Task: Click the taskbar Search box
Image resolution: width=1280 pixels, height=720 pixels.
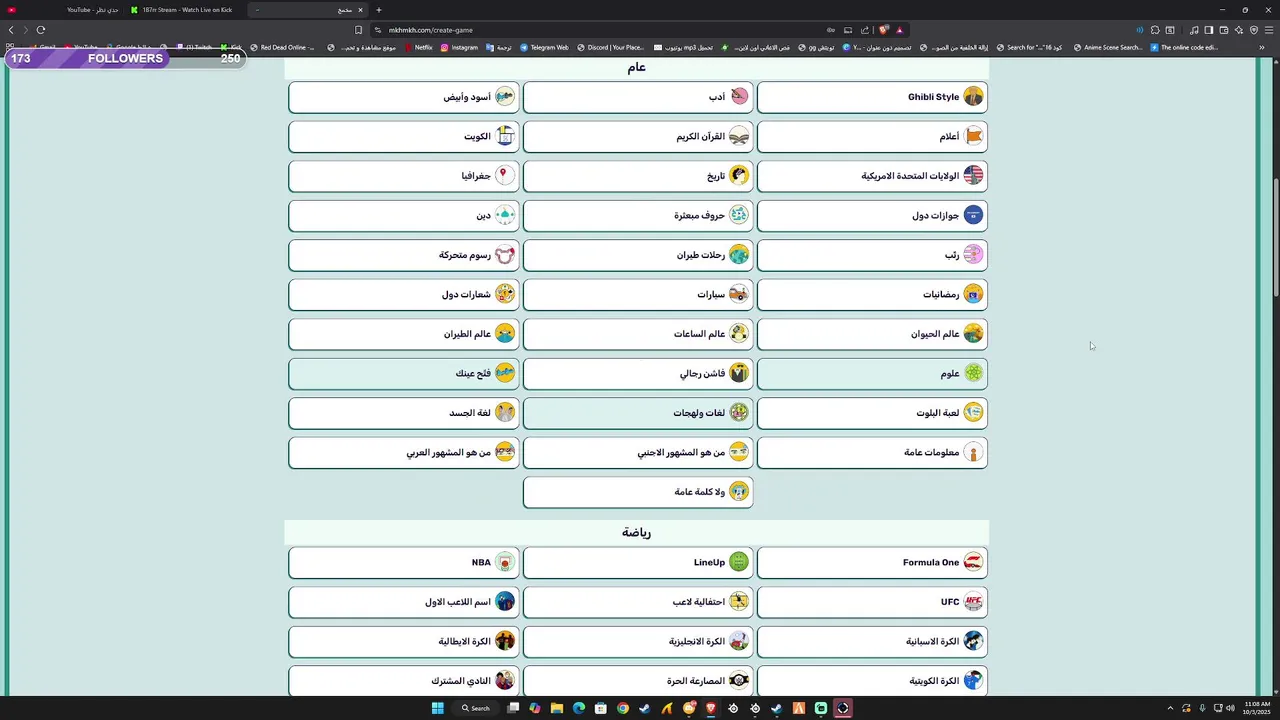Action: [476, 708]
